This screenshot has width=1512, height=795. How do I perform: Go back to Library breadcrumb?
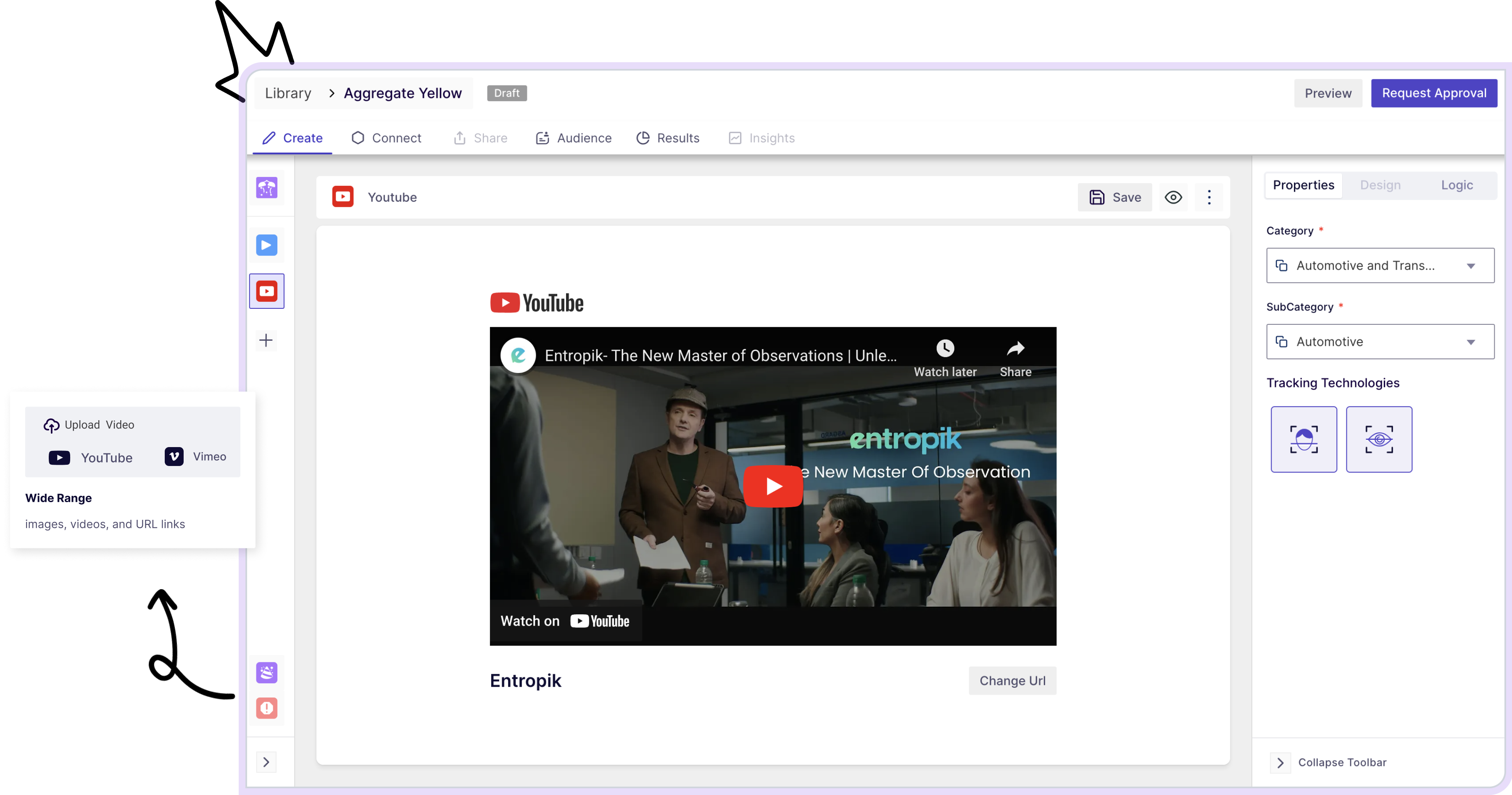click(288, 93)
